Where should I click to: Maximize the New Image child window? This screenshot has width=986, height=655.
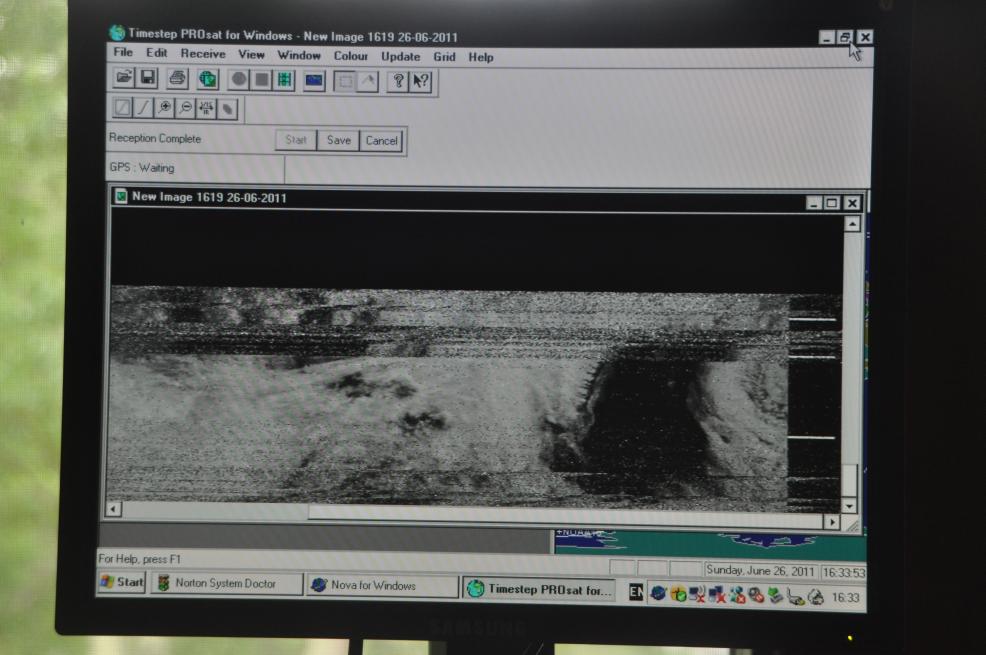[x=832, y=202]
